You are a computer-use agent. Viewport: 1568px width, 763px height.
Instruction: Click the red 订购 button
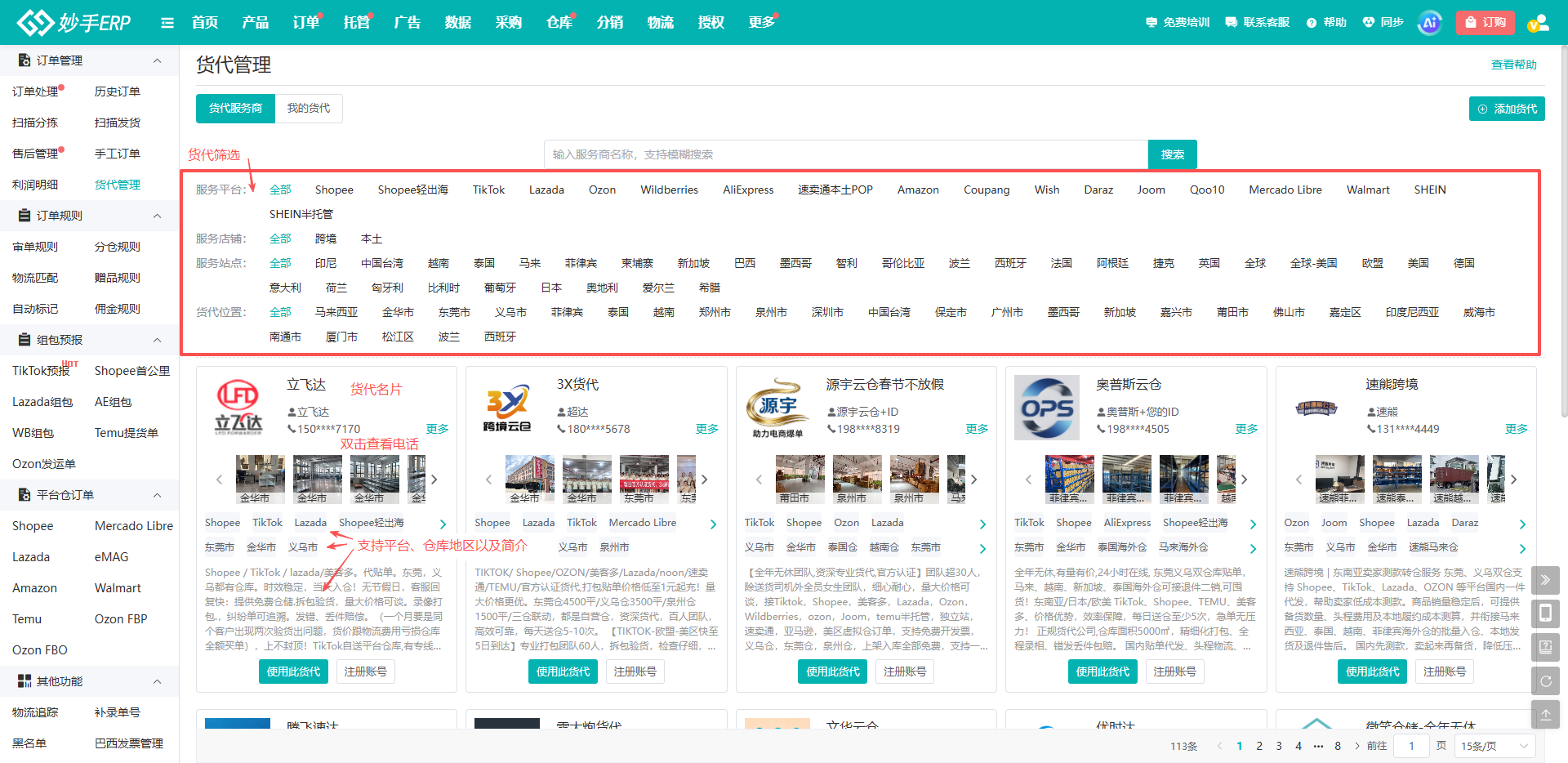tap(1486, 23)
